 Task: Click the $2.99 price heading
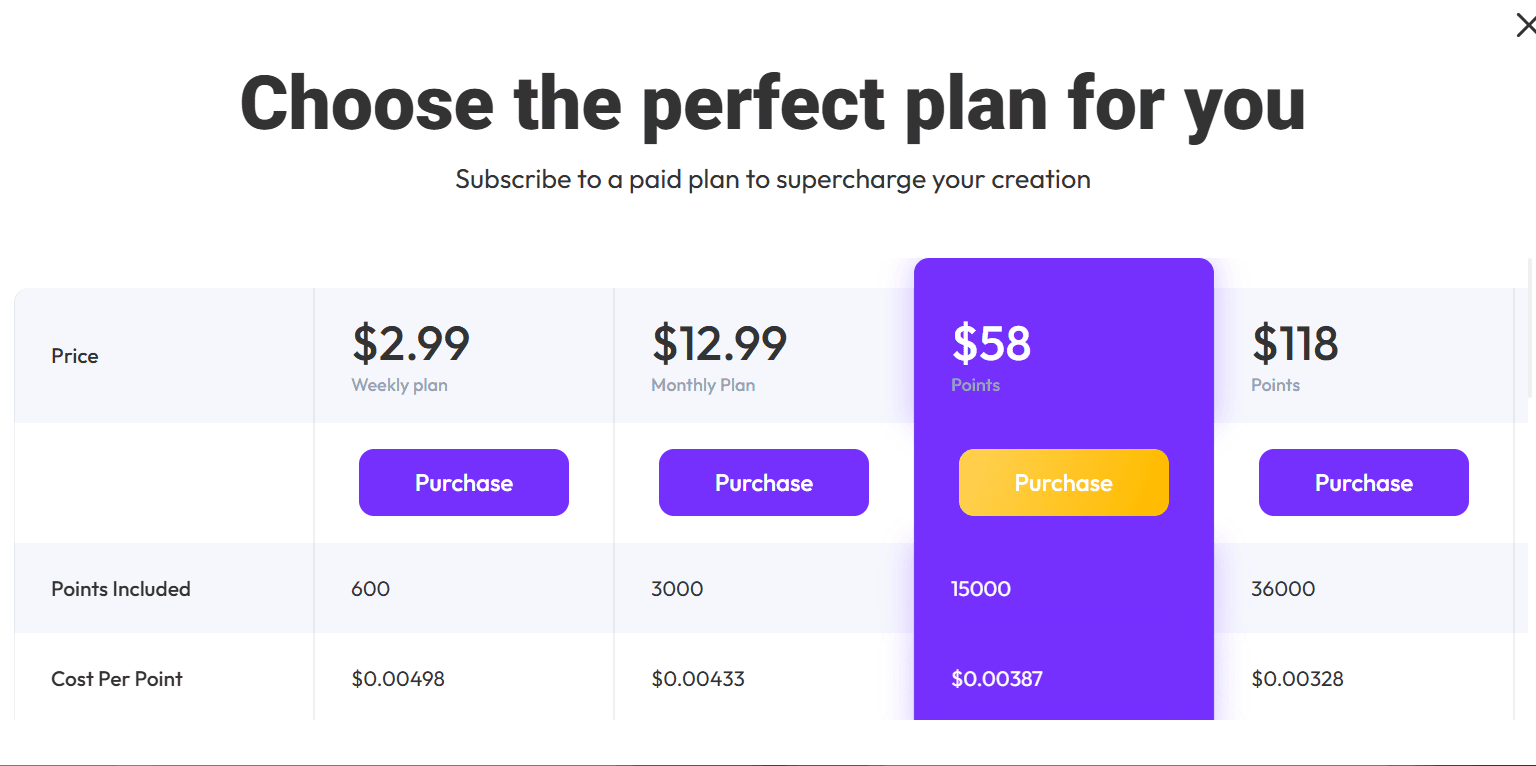[411, 344]
